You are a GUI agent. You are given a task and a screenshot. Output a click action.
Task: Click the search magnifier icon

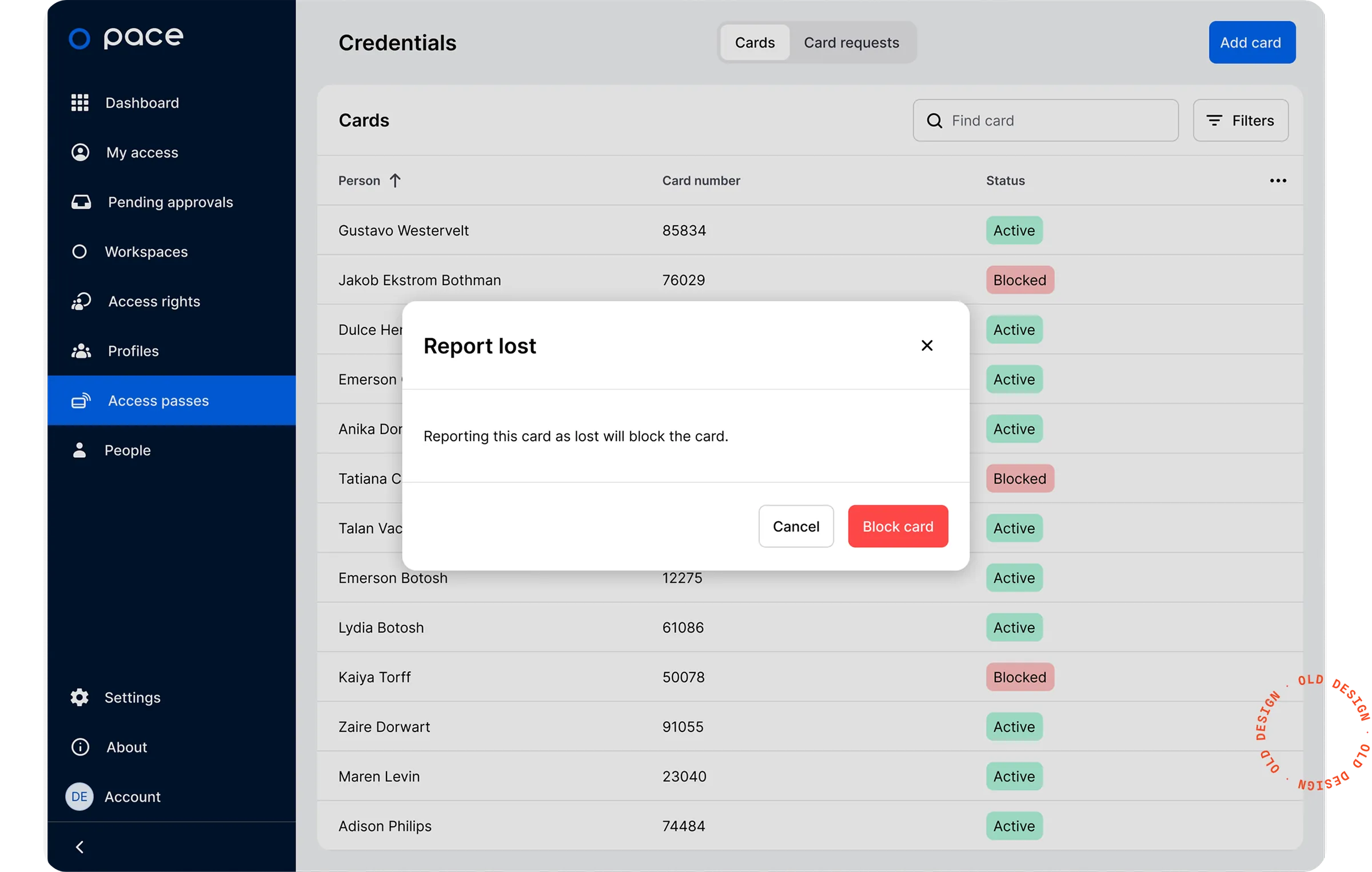(934, 121)
